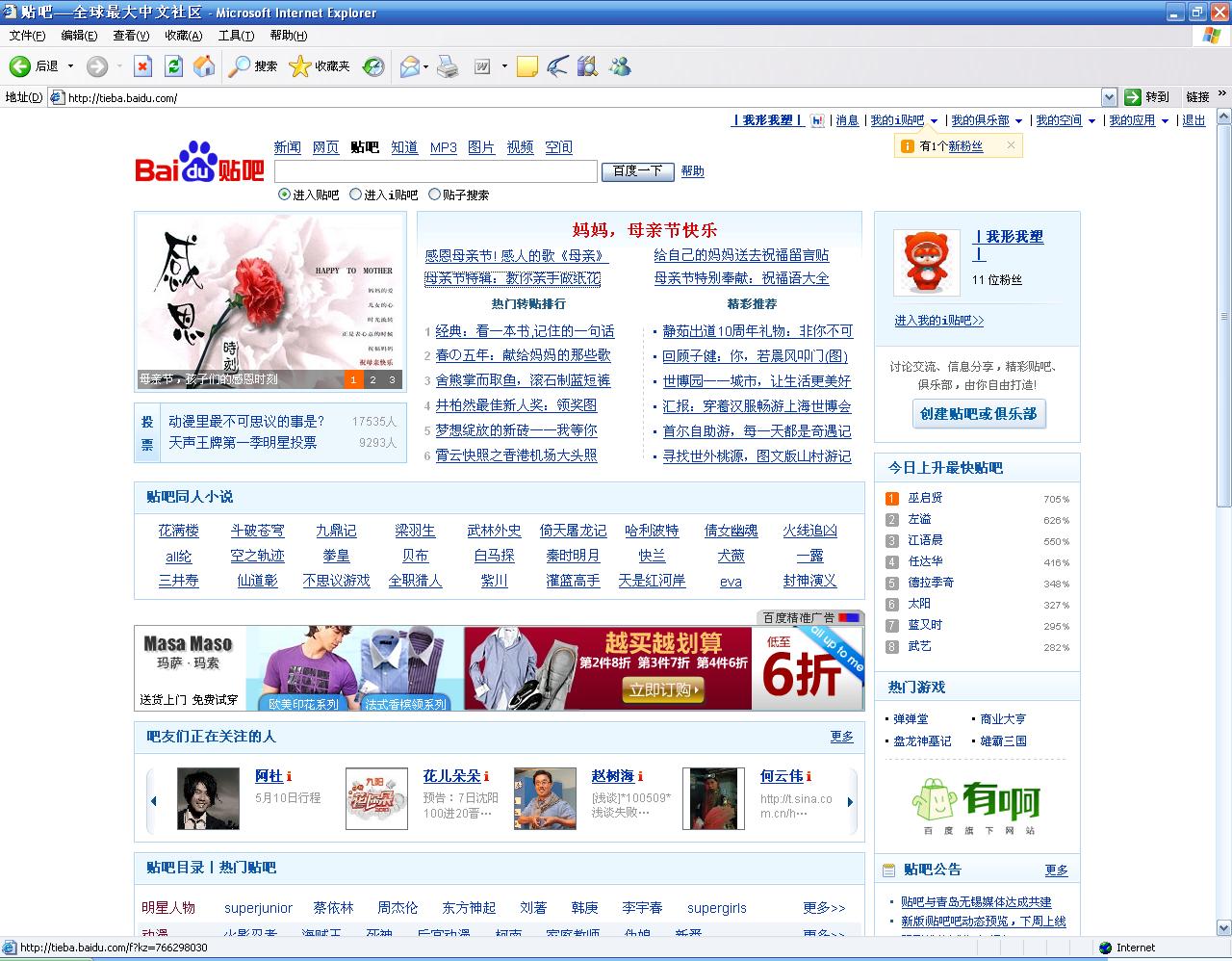The image size is (1232, 961).
Task: Click the info icon beside 阿杜
Action: pyautogui.click(x=289, y=776)
